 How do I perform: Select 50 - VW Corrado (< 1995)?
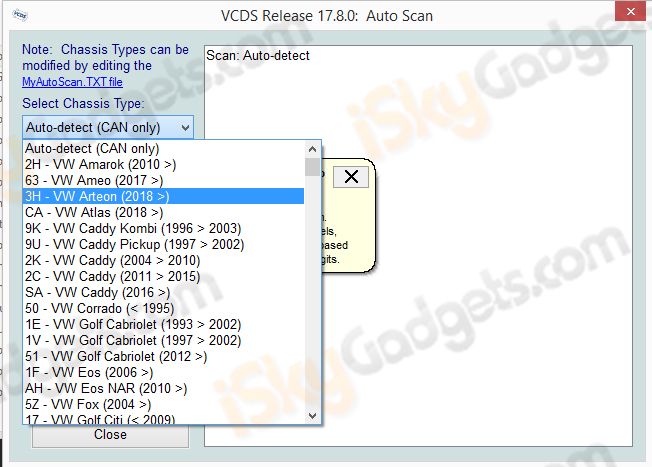point(163,308)
